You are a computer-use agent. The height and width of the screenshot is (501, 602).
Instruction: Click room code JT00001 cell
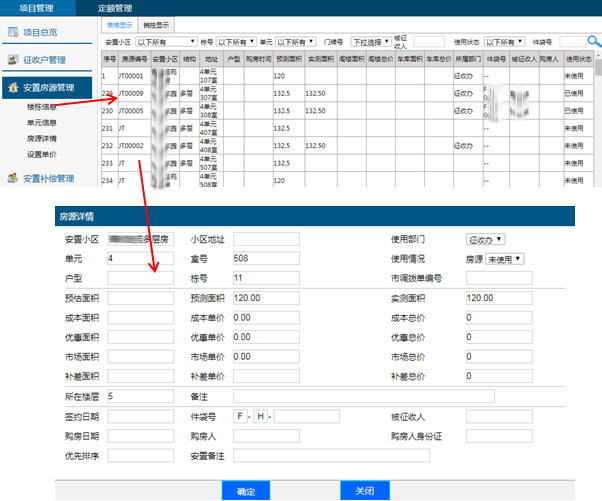click(134, 76)
